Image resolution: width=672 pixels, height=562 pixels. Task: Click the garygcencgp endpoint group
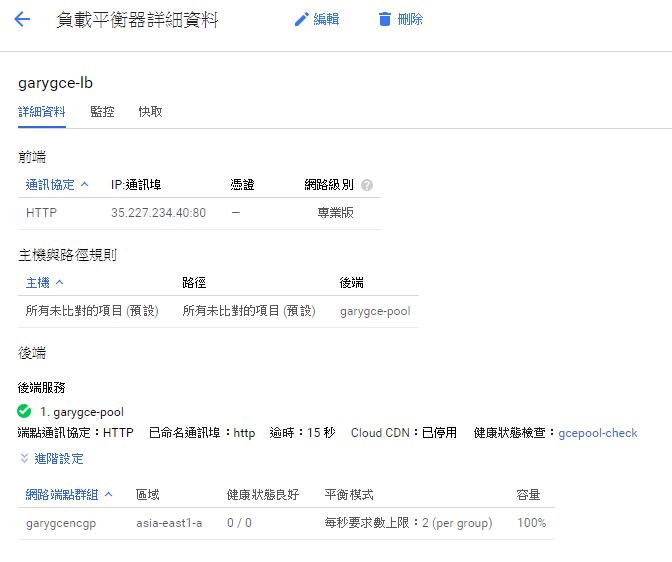tap(61, 523)
